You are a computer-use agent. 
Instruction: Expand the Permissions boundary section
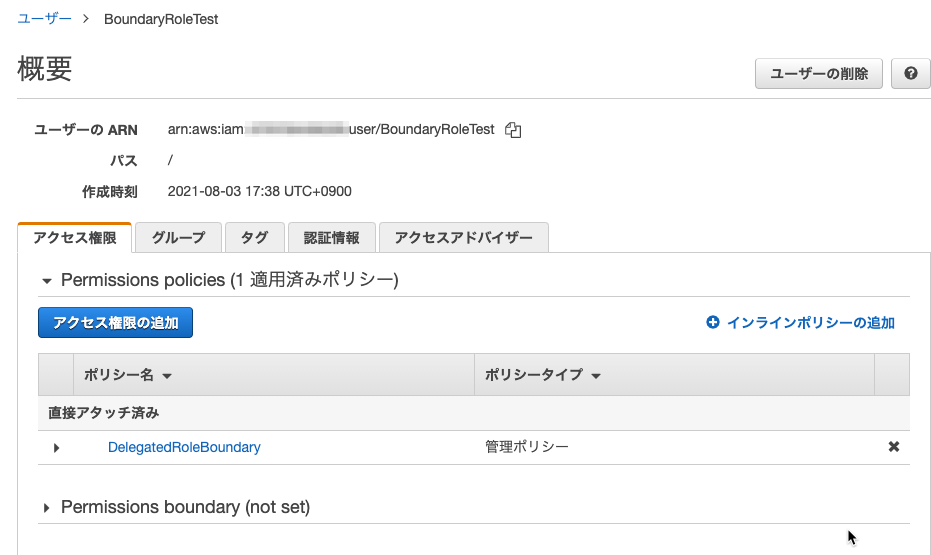(x=46, y=508)
